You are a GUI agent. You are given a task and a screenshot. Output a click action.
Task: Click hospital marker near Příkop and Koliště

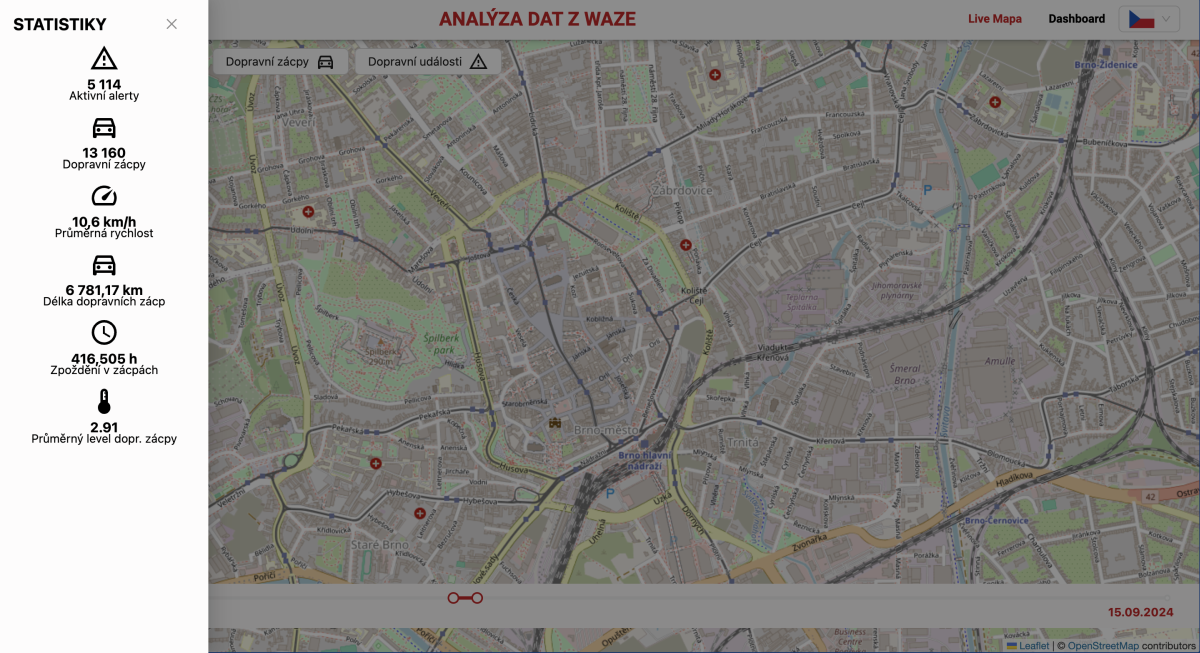(x=686, y=245)
